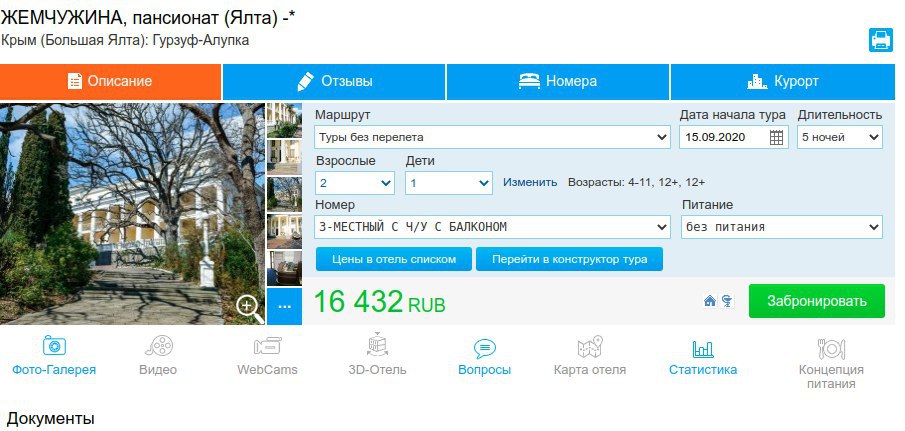This screenshot has height=431, width=905.
Task: Click the Фото-Галерея text link
Action: pyautogui.click(x=54, y=370)
